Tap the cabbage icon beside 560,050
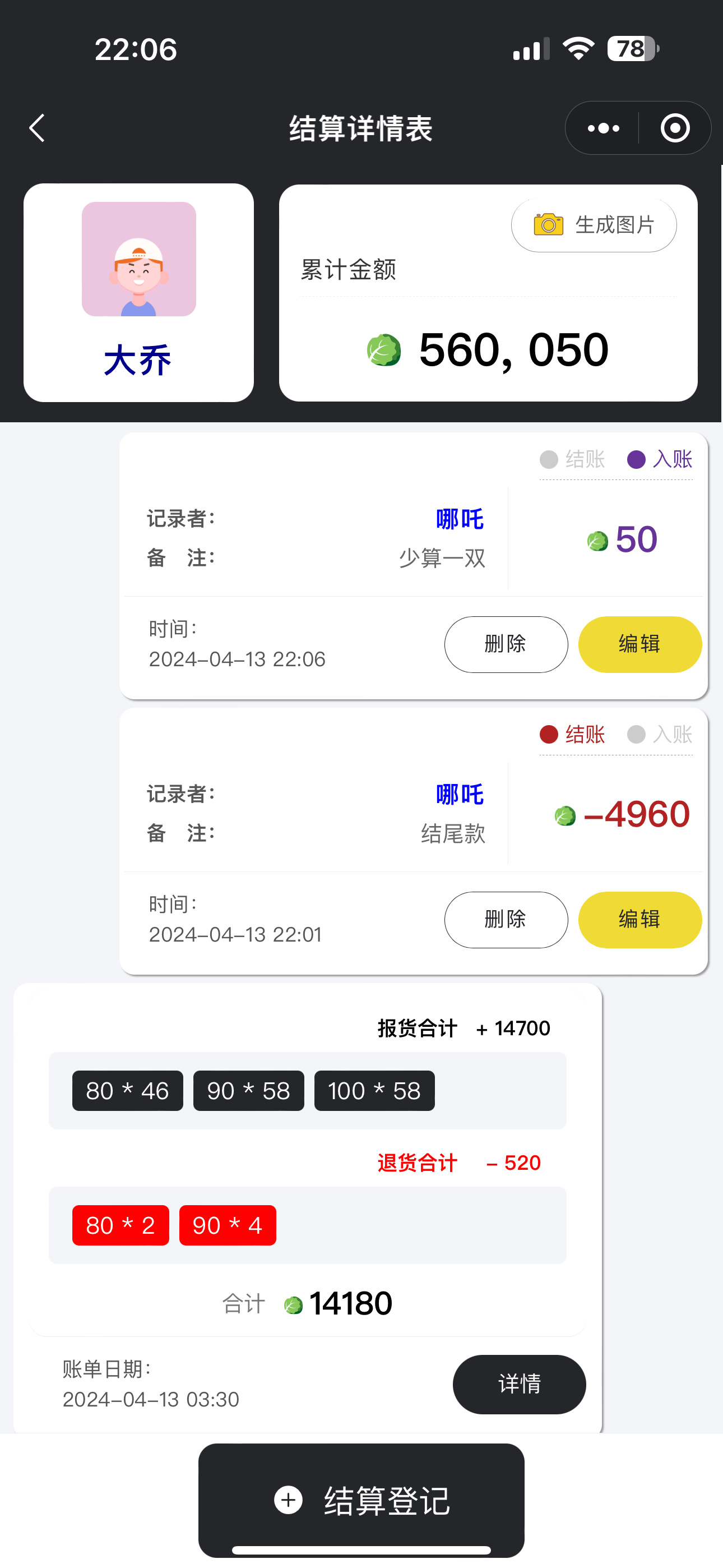 click(x=384, y=350)
